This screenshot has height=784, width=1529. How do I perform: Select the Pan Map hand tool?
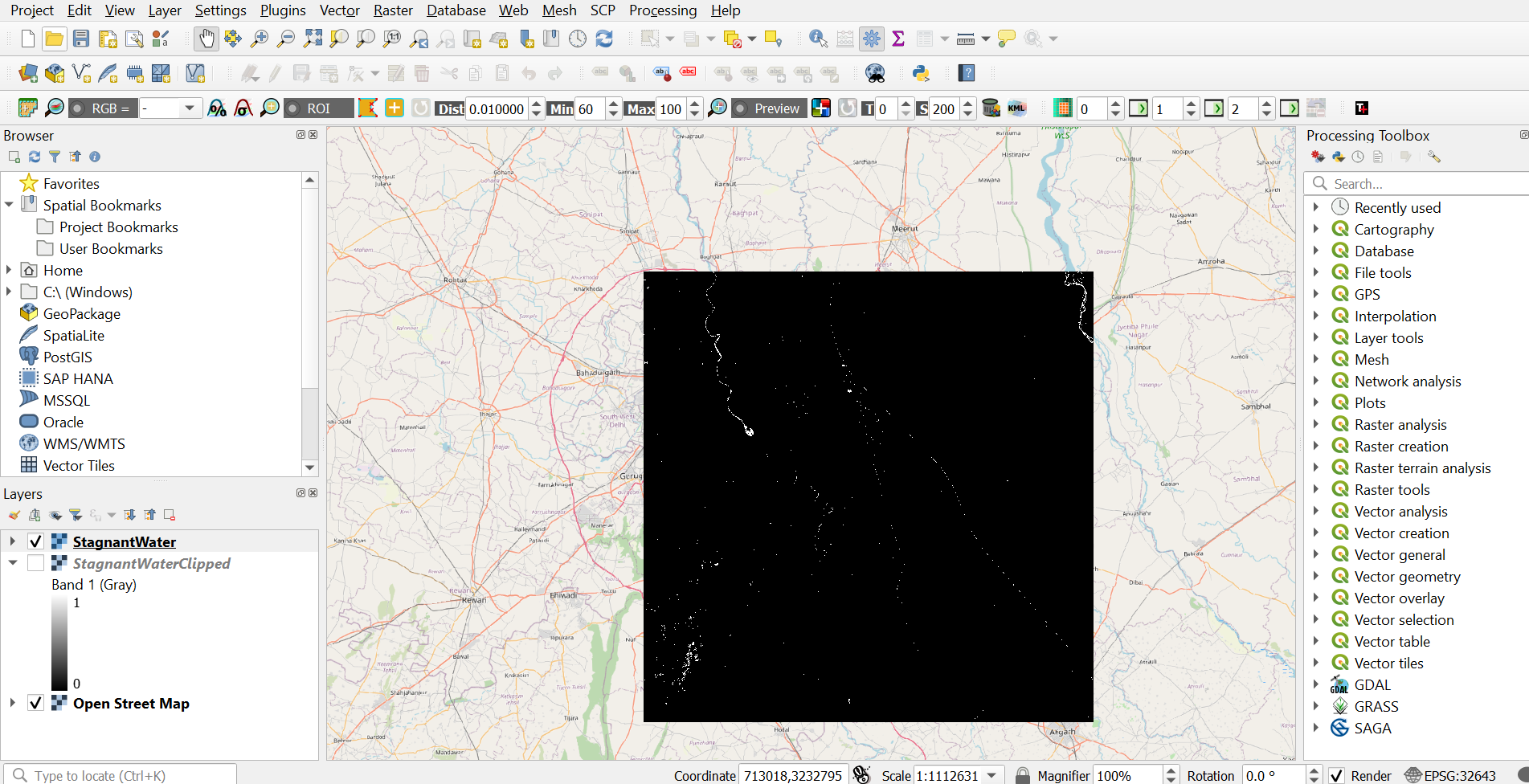pos(206,39)
